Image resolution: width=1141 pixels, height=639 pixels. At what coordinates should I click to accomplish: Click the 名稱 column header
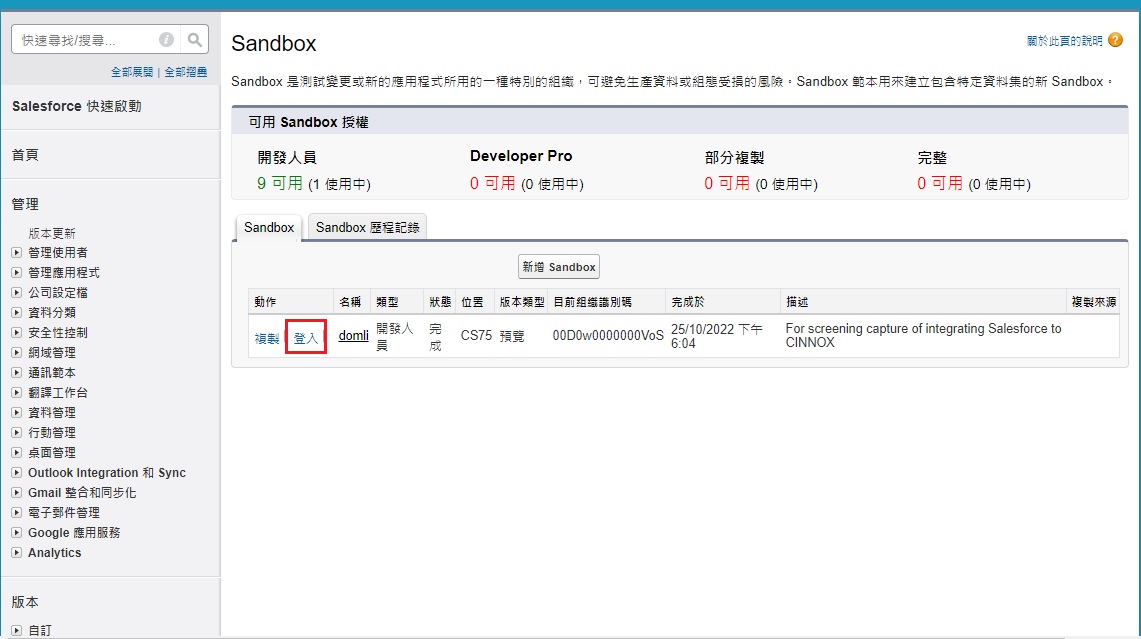click(350, 302)
